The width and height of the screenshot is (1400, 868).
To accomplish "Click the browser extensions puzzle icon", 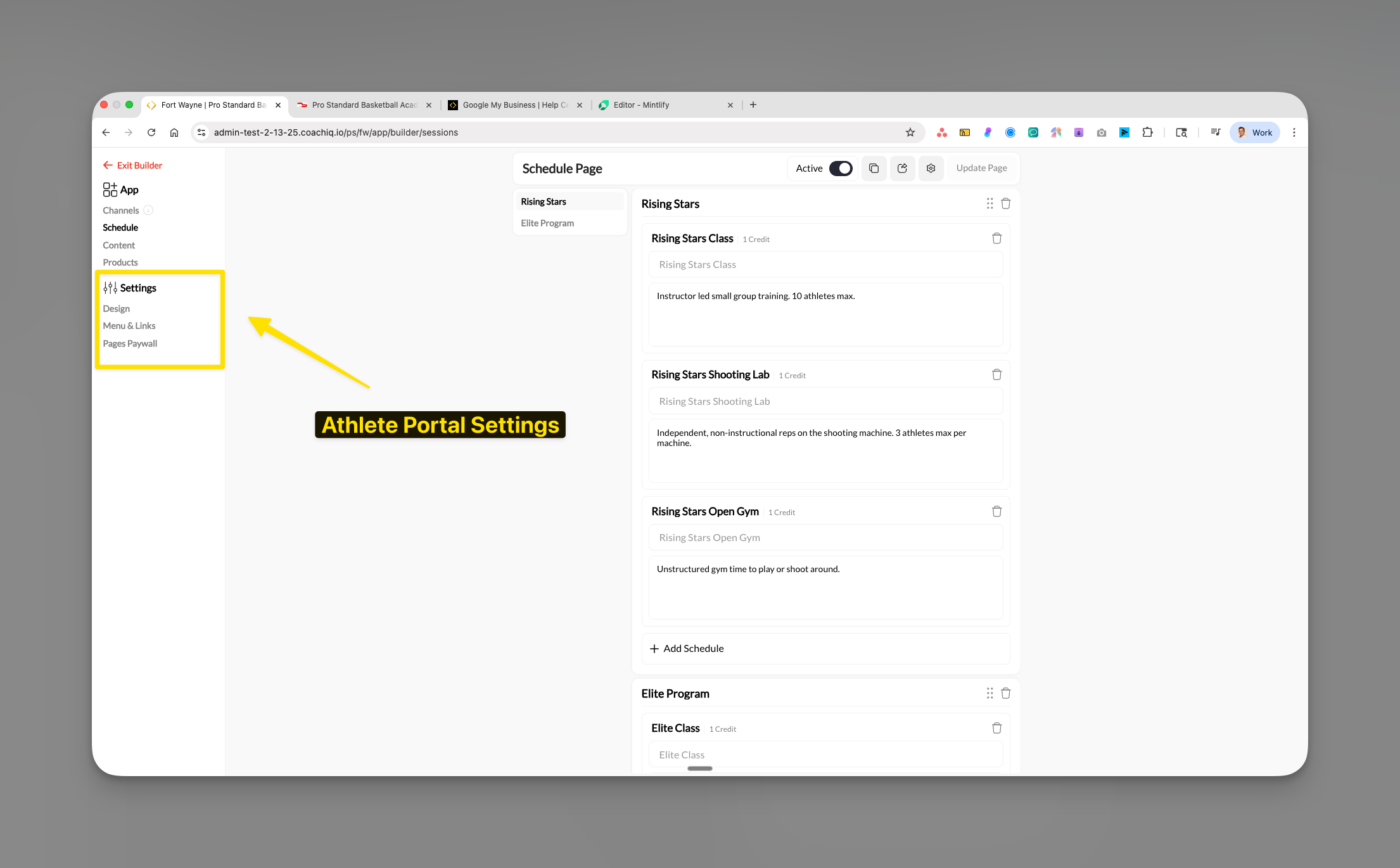I will pos(1148,132).
